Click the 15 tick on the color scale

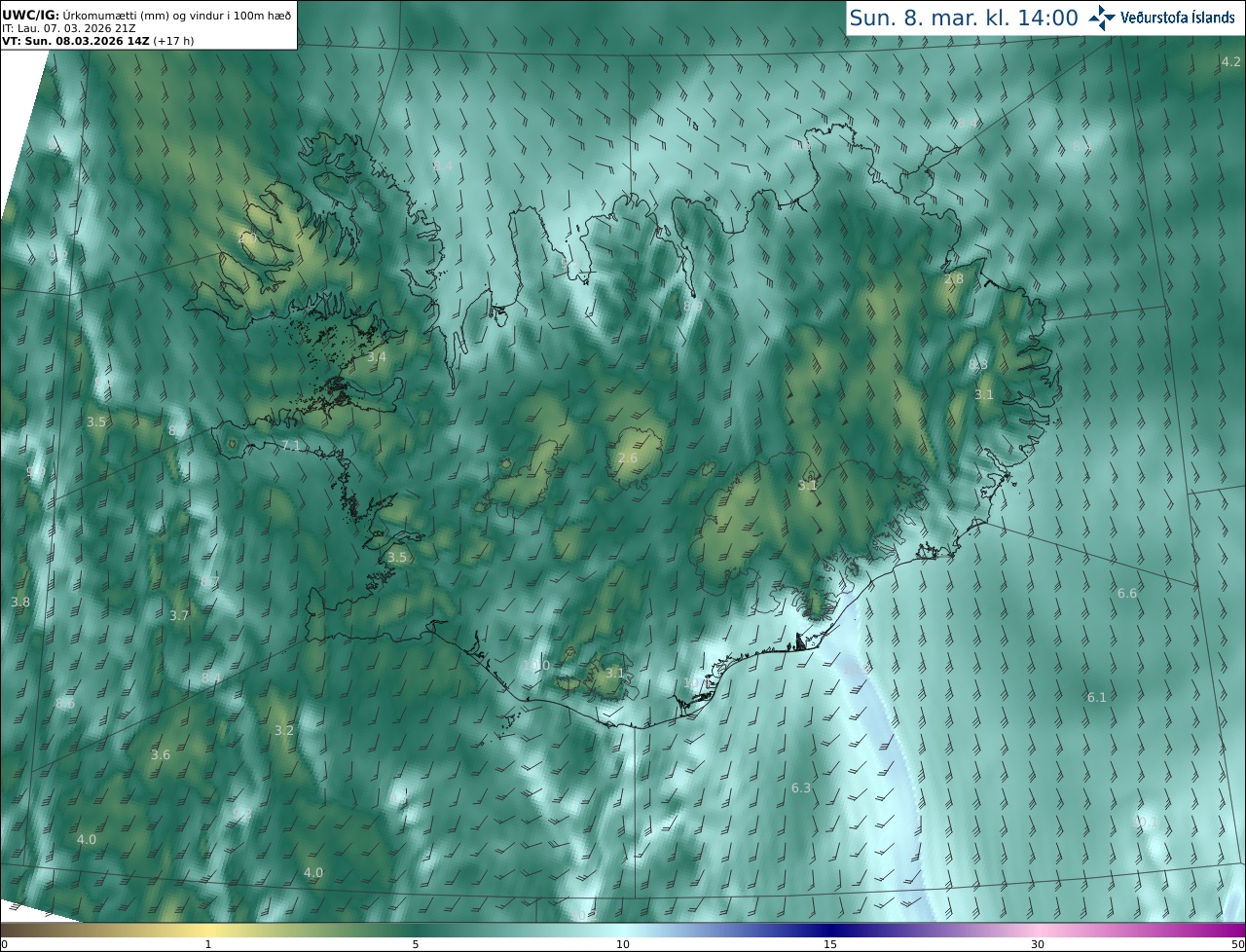(830, 944)
